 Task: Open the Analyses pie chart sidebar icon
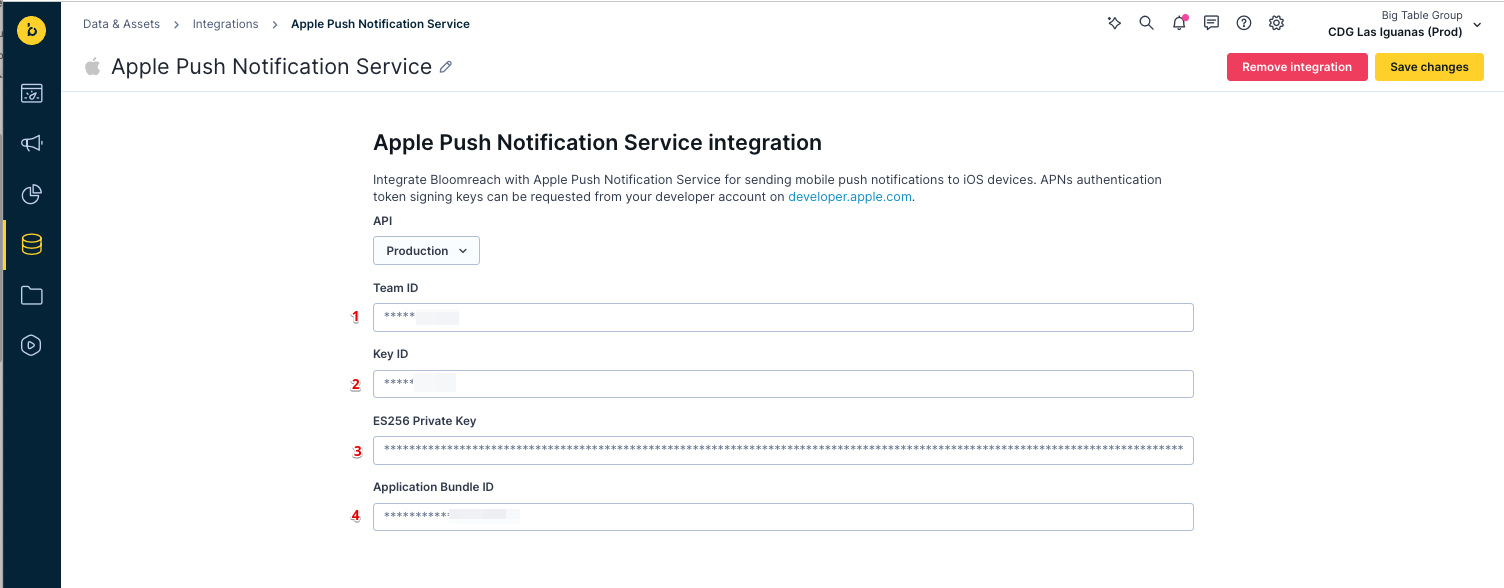[31, 194]
